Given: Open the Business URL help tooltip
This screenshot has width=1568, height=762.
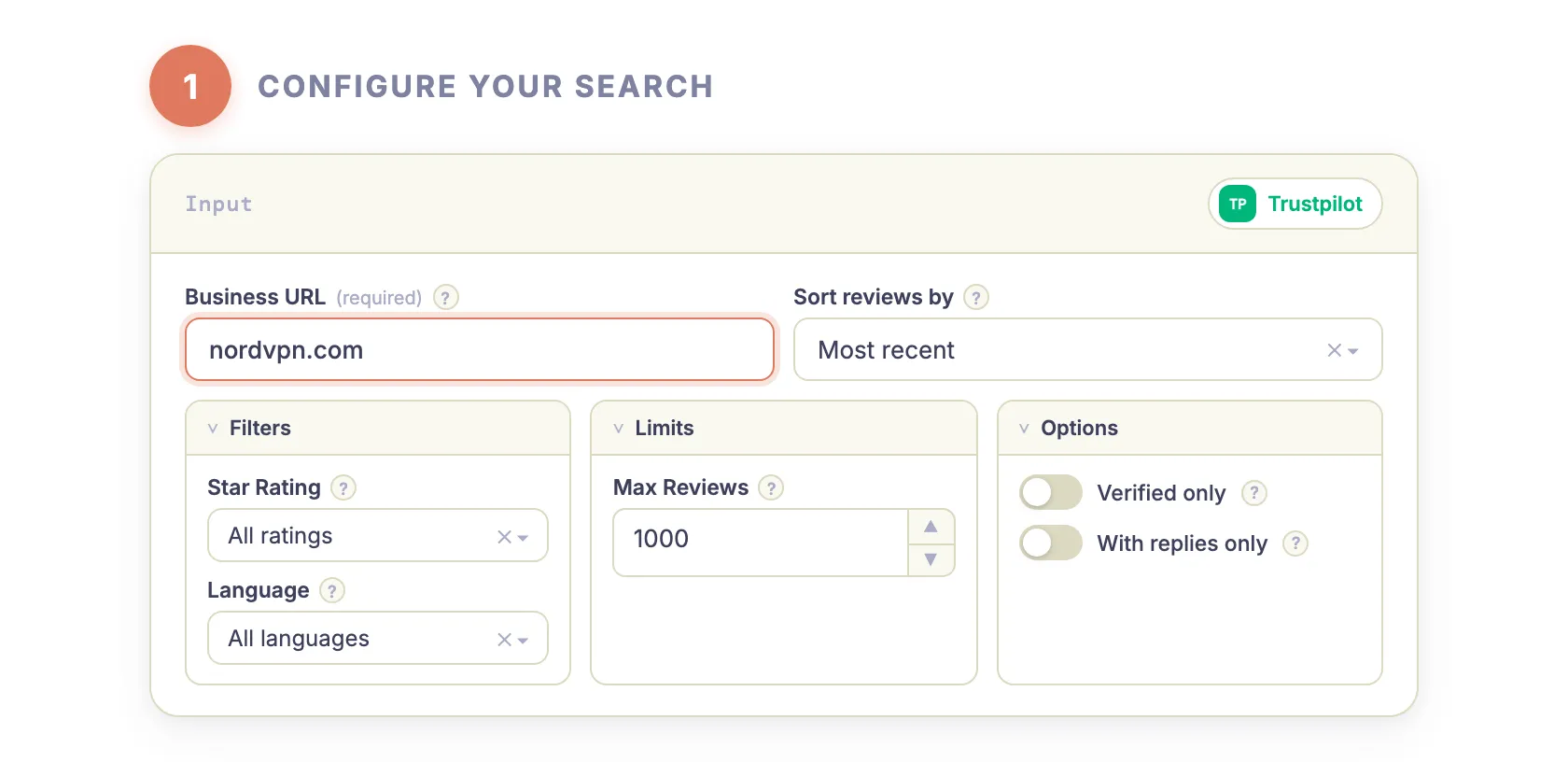Looking at the screenshot, I should tap(445, 297).
